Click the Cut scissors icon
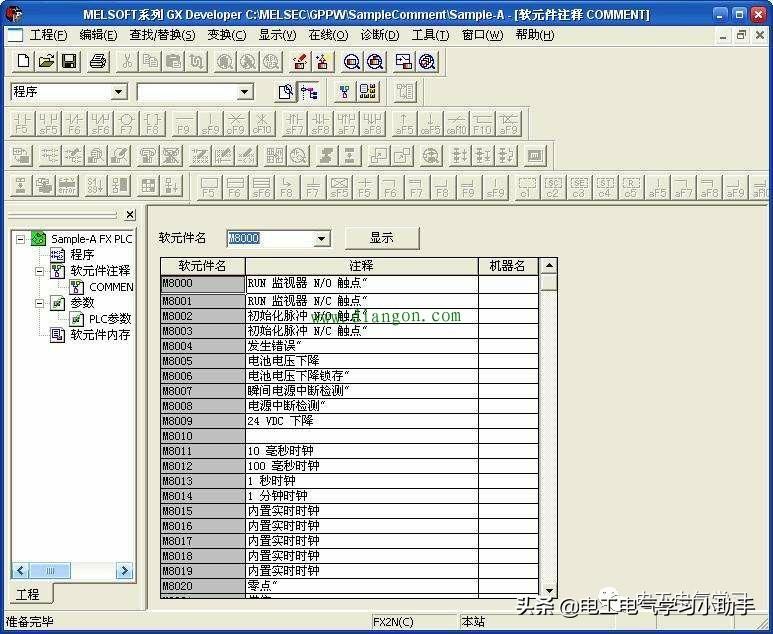Screen dimensions: 773x634 coord(127,62)
